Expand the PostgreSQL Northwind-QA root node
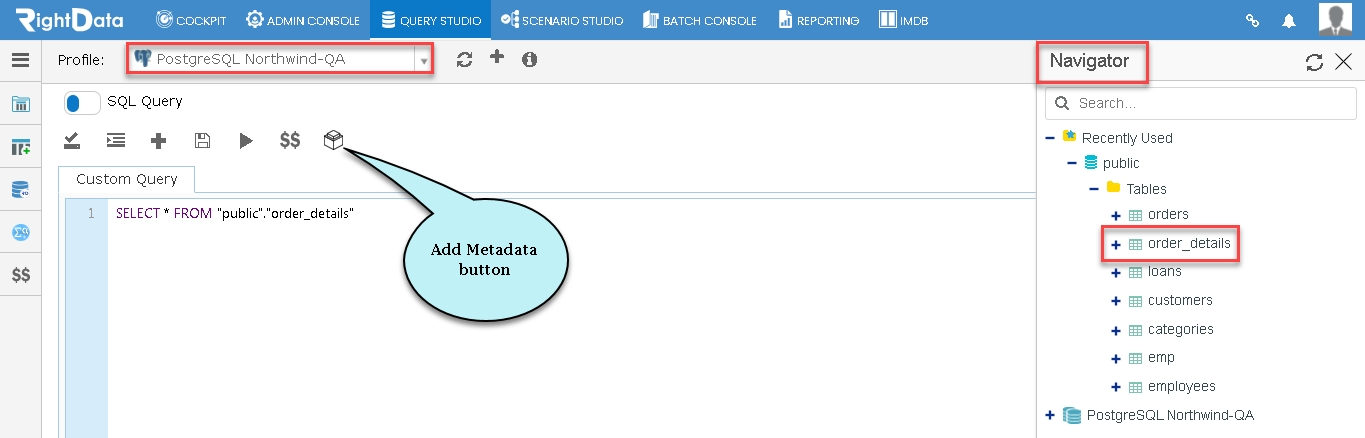Viewport: 1365px width, 438px height. pyautogui.click(x=1050, y=415)
